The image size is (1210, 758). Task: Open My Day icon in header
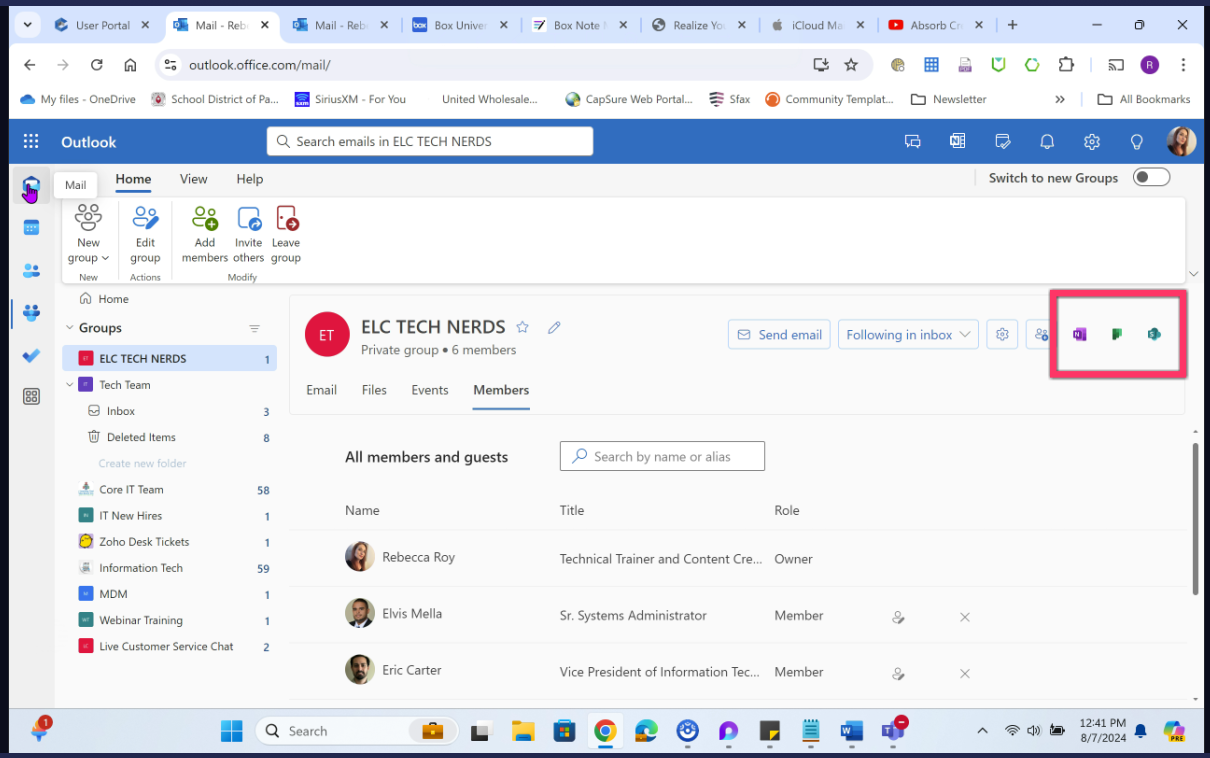1002,142
